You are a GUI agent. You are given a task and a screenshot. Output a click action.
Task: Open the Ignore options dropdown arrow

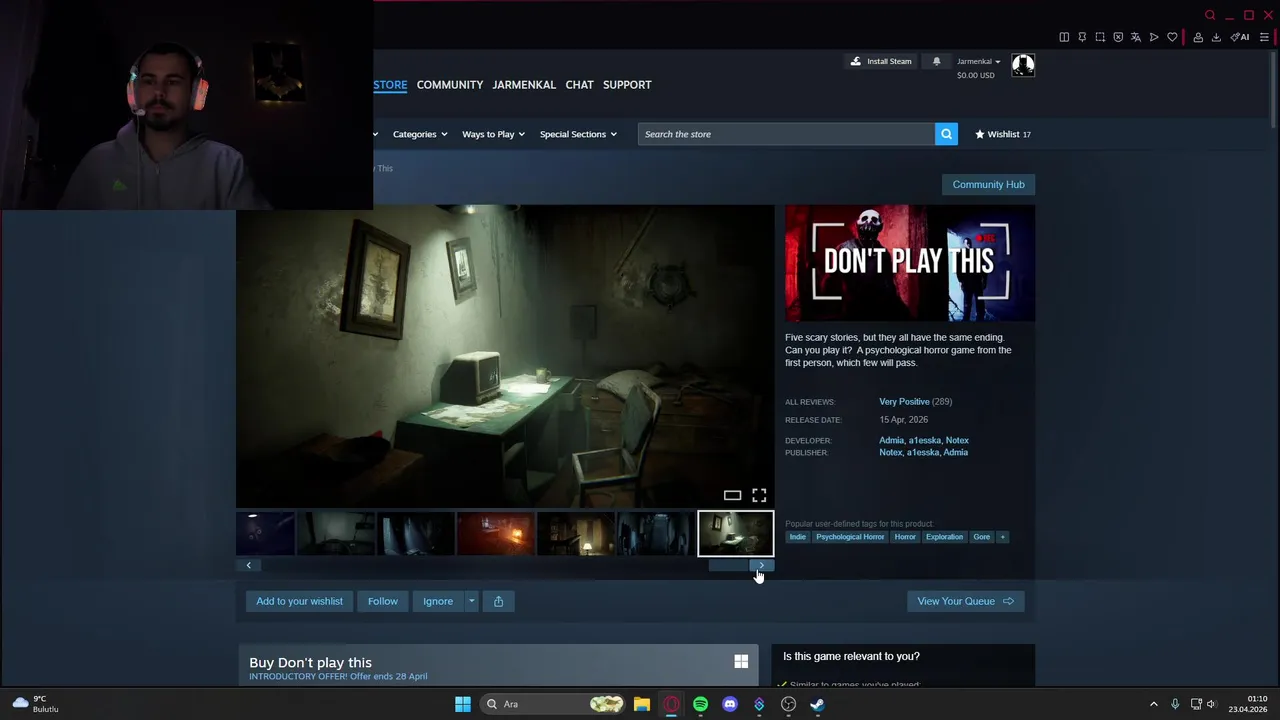click(x=471, y=601)
